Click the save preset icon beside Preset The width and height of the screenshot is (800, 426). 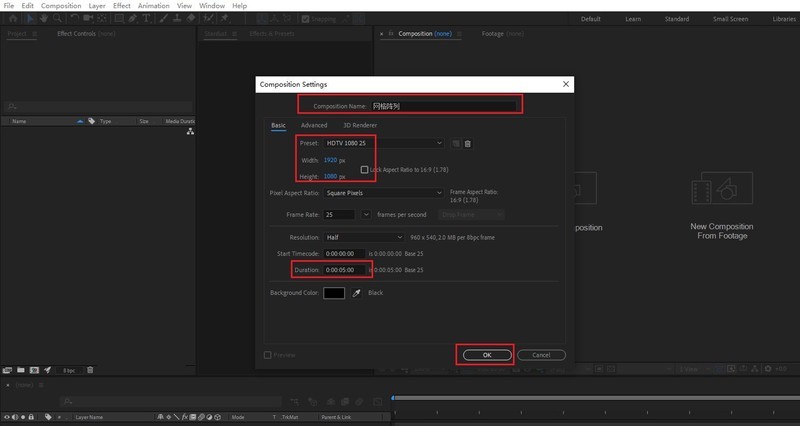tap(455, 144)
